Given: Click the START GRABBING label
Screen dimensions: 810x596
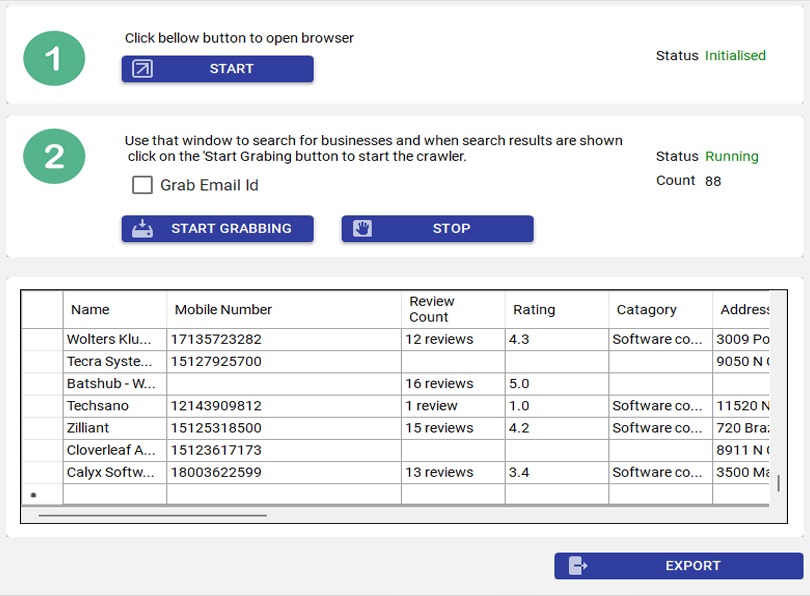Looking at the screenshot, I should click(x=231, y=228).
